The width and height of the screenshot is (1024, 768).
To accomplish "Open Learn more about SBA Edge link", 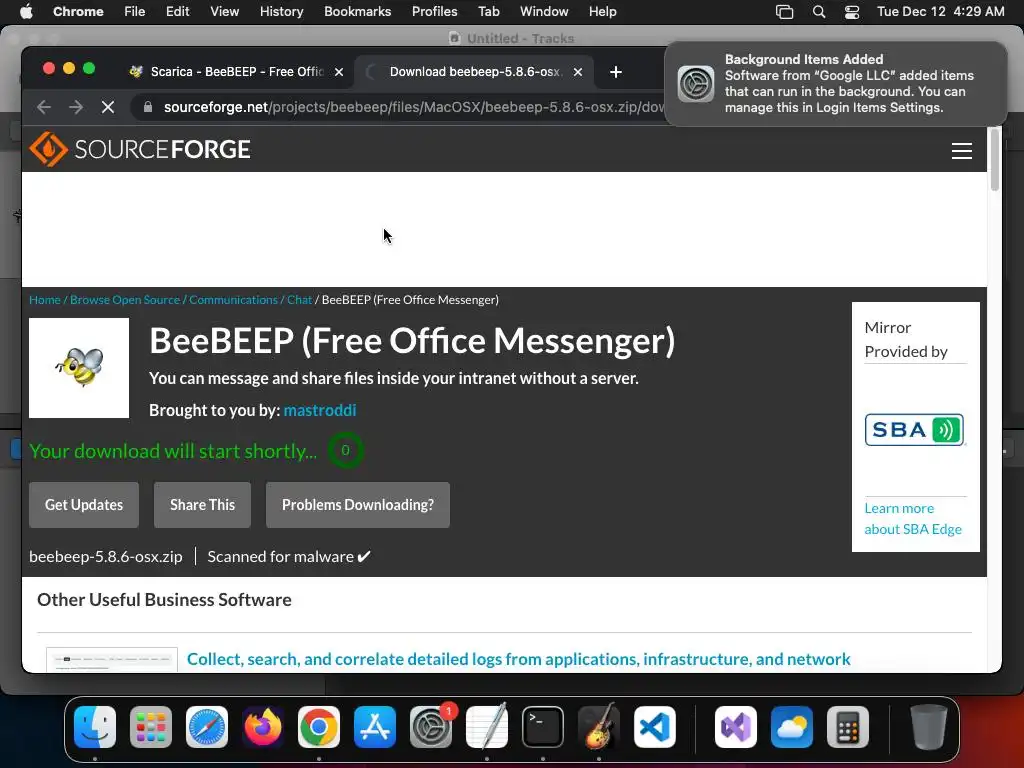I will coord(913,519).
